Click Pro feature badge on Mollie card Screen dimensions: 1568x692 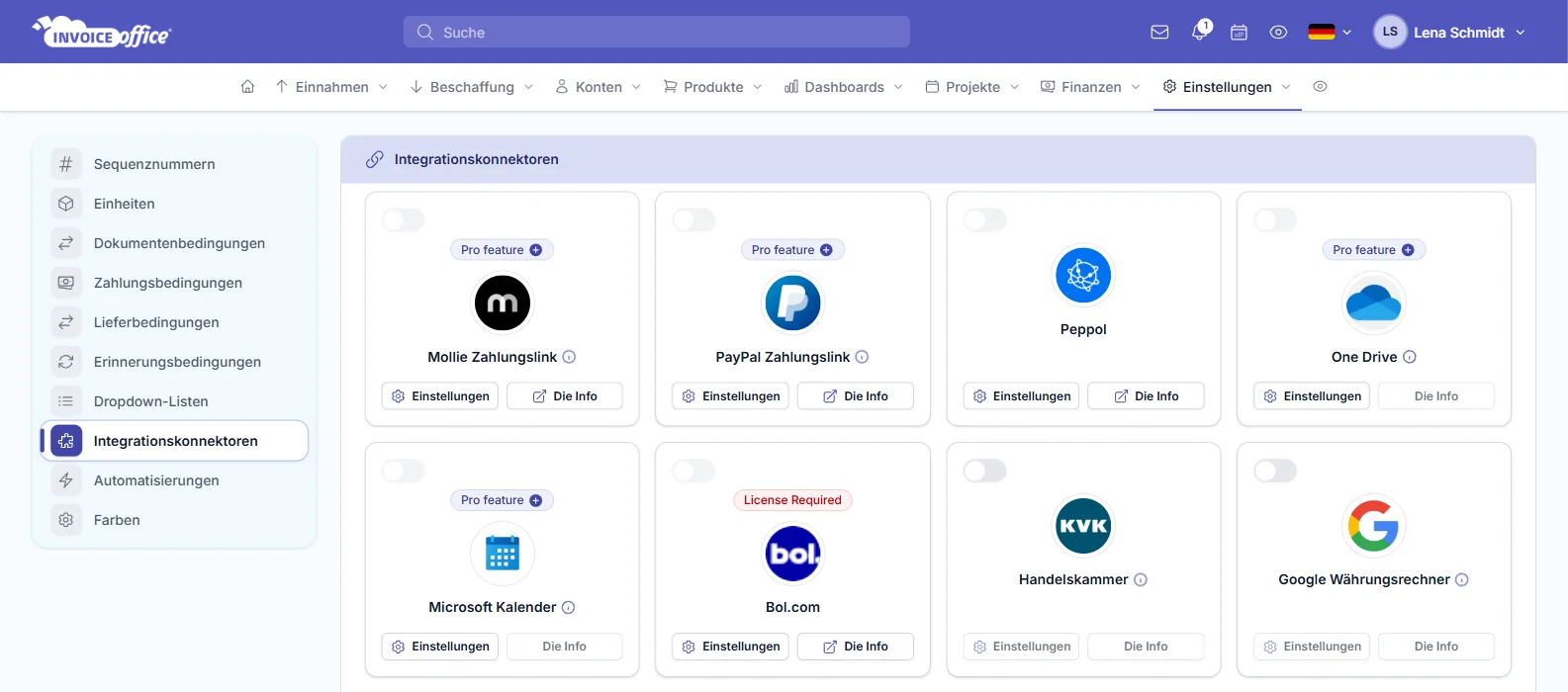tap(502, 250)
